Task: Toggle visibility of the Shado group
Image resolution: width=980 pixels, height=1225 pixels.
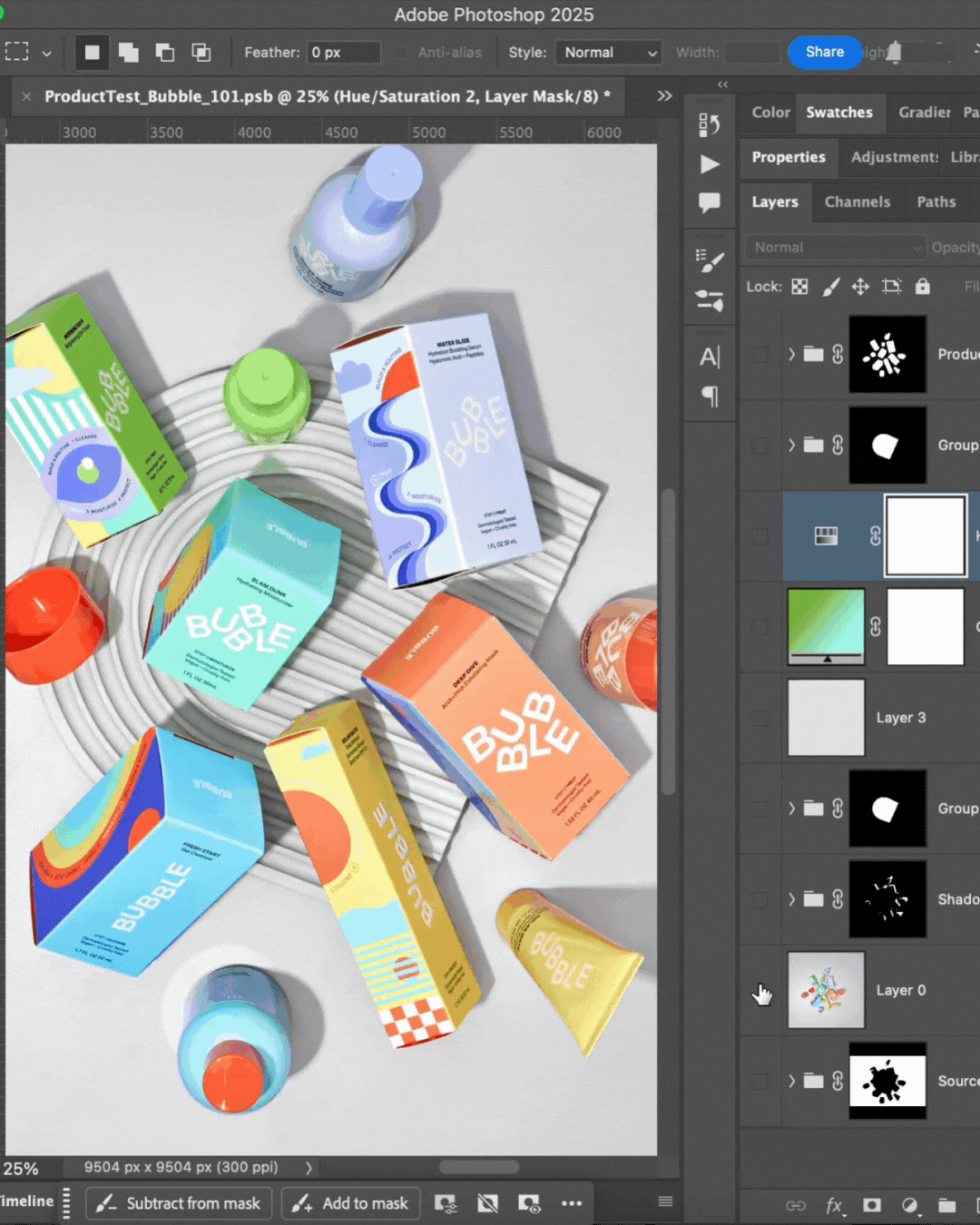Action: (761, 899)
